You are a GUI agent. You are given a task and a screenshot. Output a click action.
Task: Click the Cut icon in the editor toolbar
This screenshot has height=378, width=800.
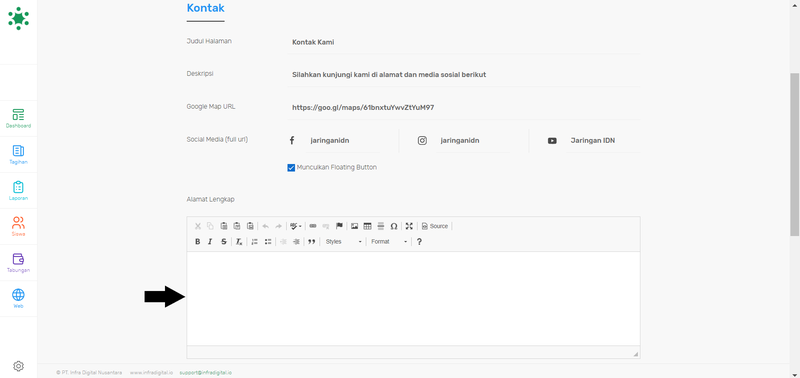[x=198, y=226]
